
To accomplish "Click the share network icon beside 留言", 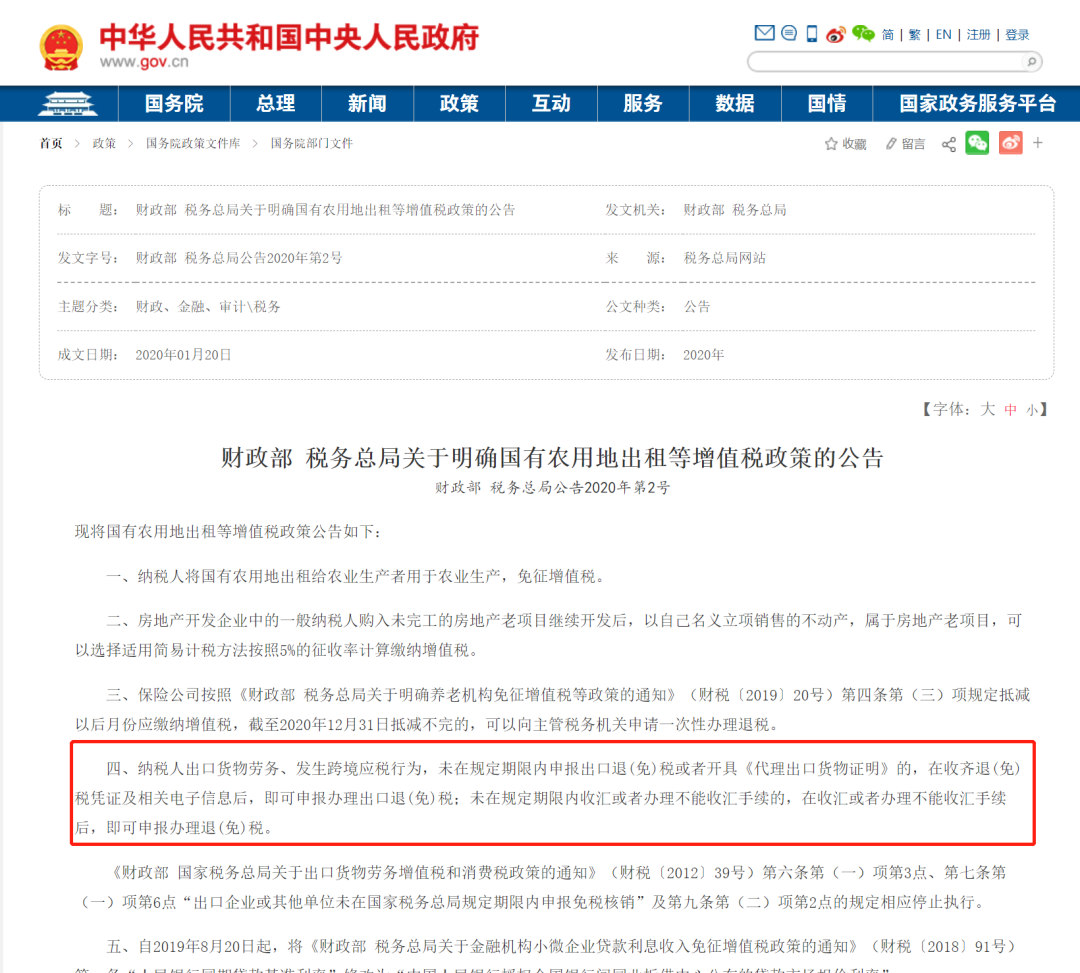I will coord(948,144).
